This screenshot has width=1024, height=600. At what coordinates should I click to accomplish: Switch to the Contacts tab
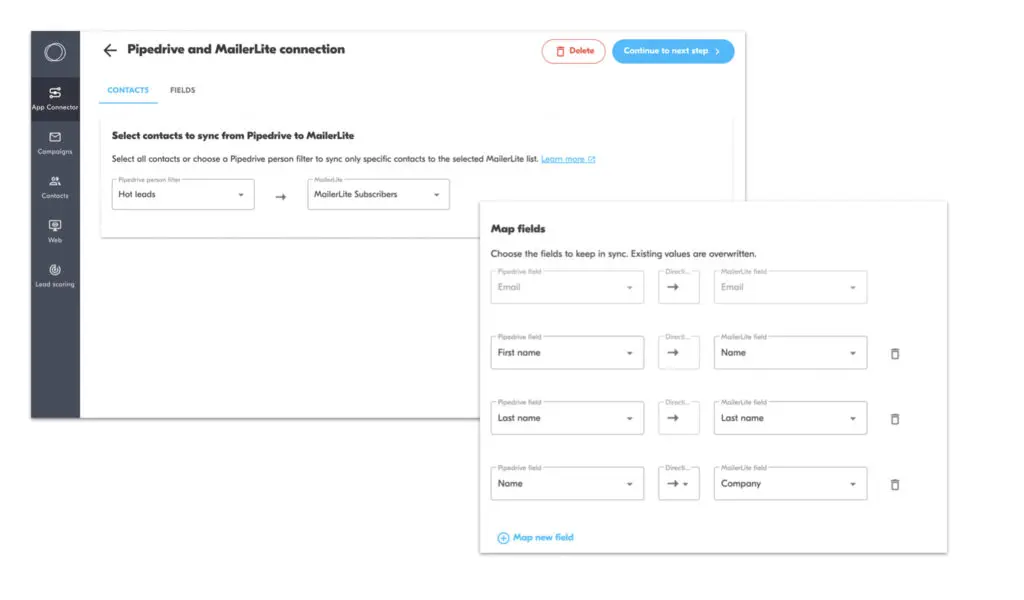[x=128, y=91]
